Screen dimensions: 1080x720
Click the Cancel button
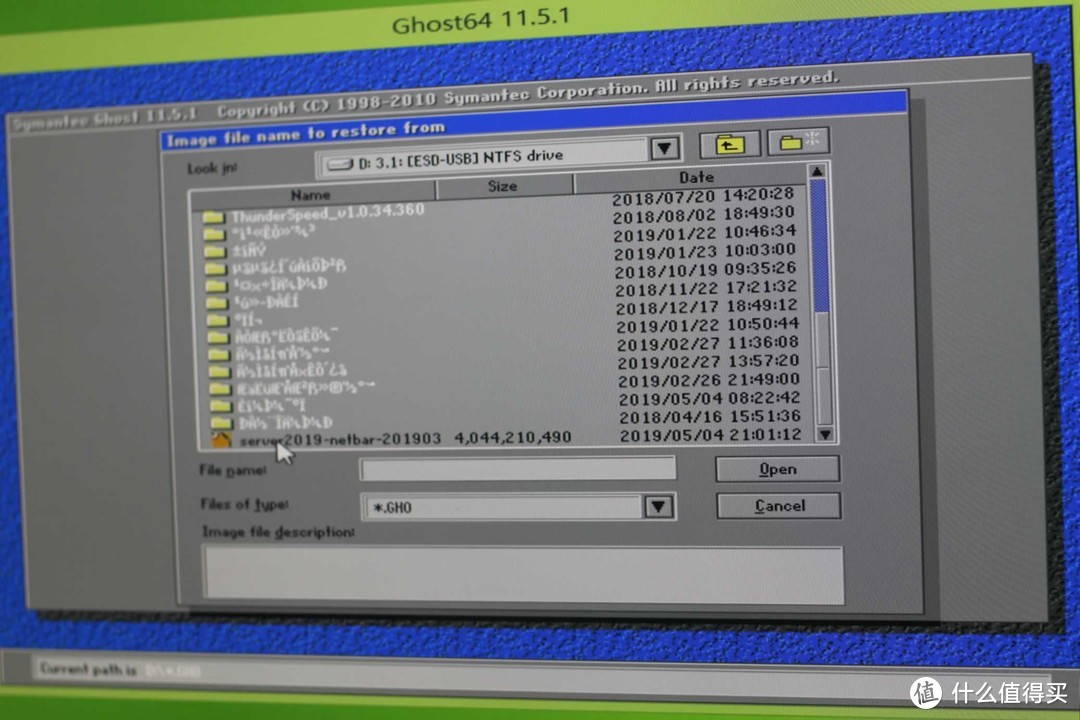tap(779, 506)
